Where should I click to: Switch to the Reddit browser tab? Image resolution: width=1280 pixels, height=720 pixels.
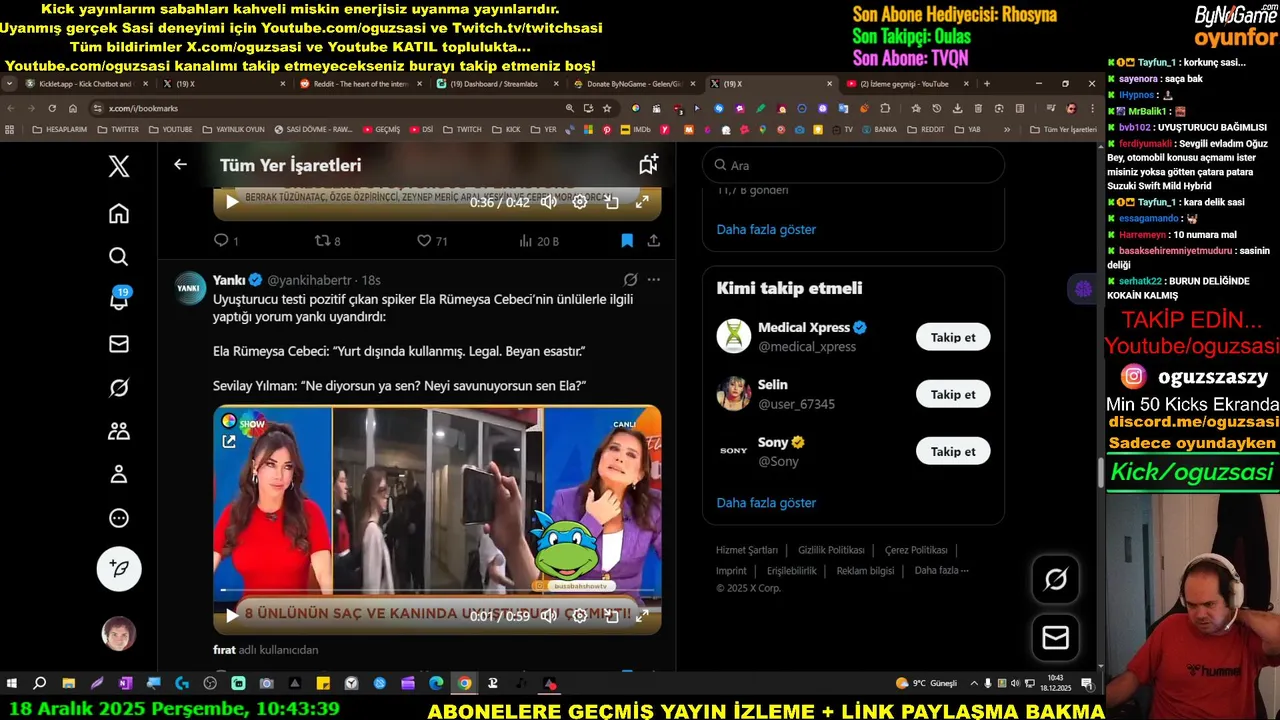point(361,84)
